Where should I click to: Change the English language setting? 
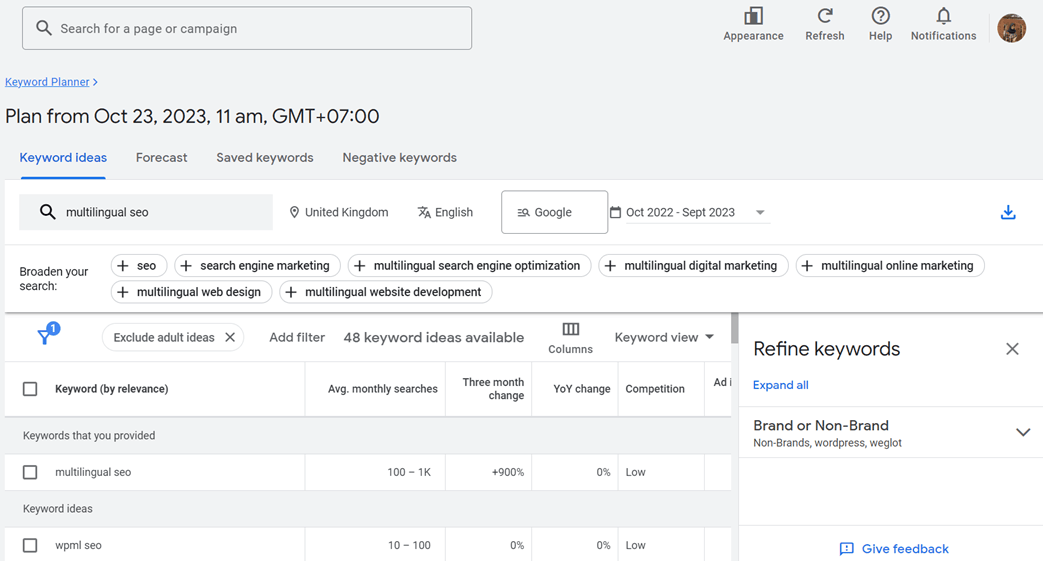pos(445,212)
